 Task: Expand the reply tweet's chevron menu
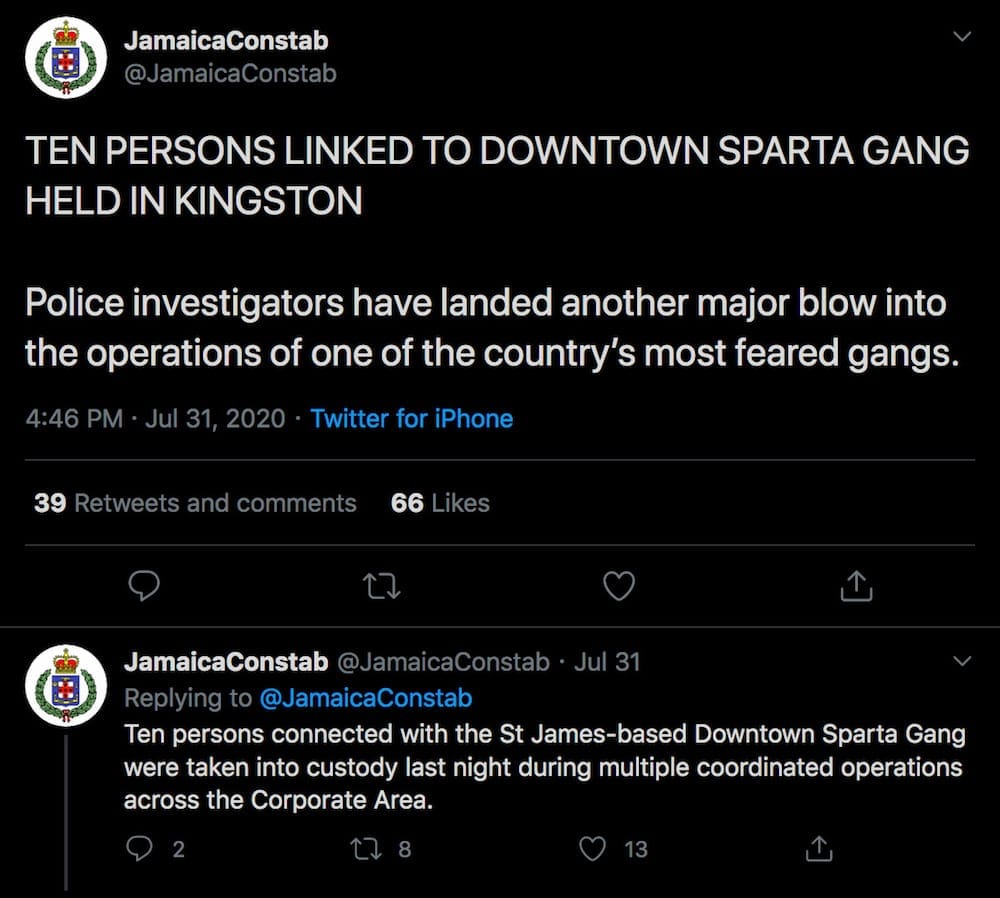click(x=962, y=660)
